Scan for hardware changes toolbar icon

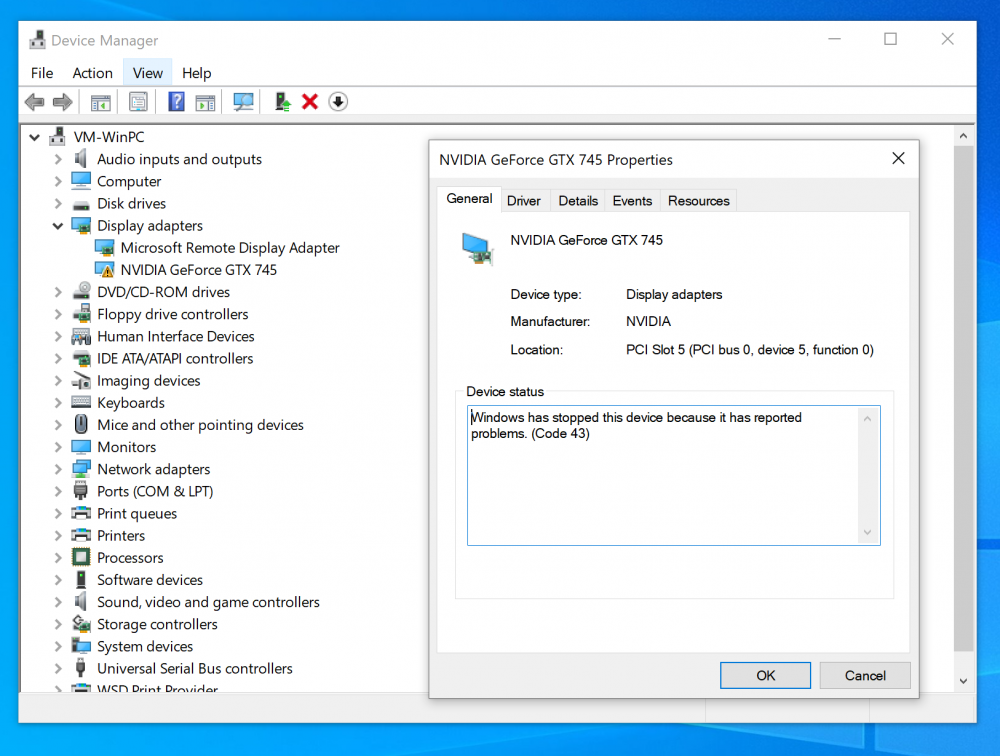tap(243, 102)
